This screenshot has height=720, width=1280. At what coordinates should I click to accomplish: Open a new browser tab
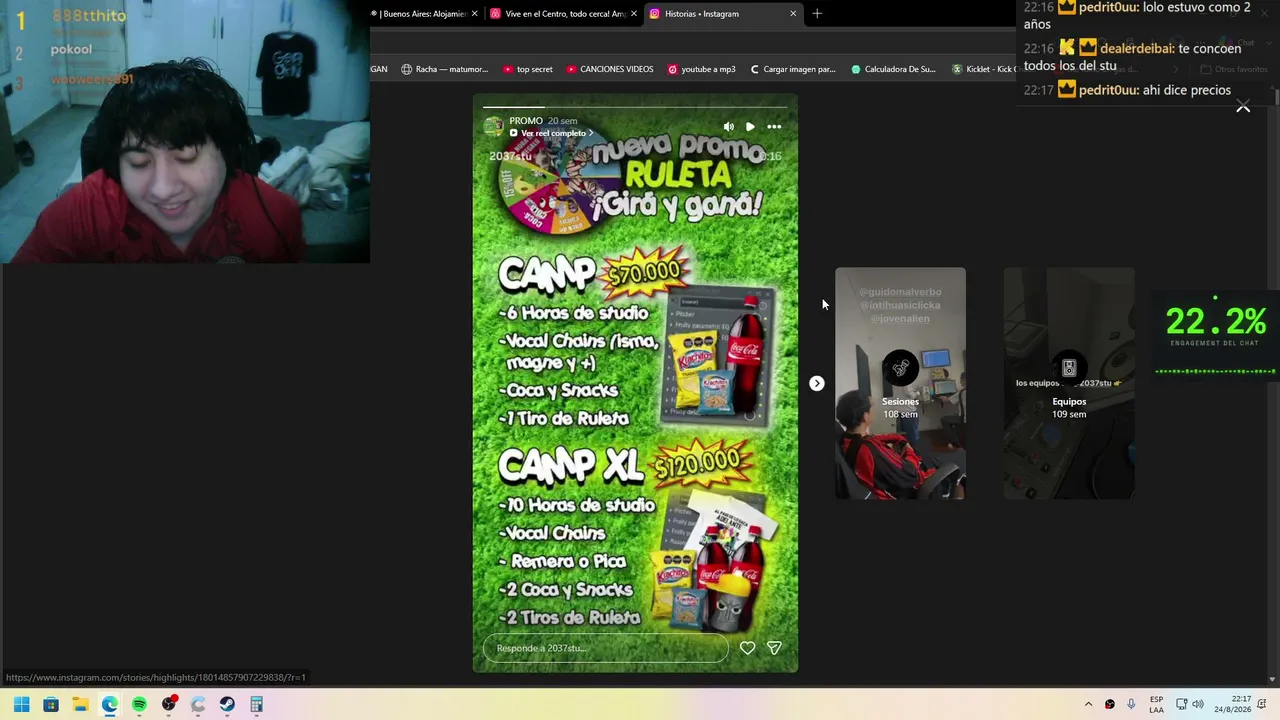pos(817,14)
